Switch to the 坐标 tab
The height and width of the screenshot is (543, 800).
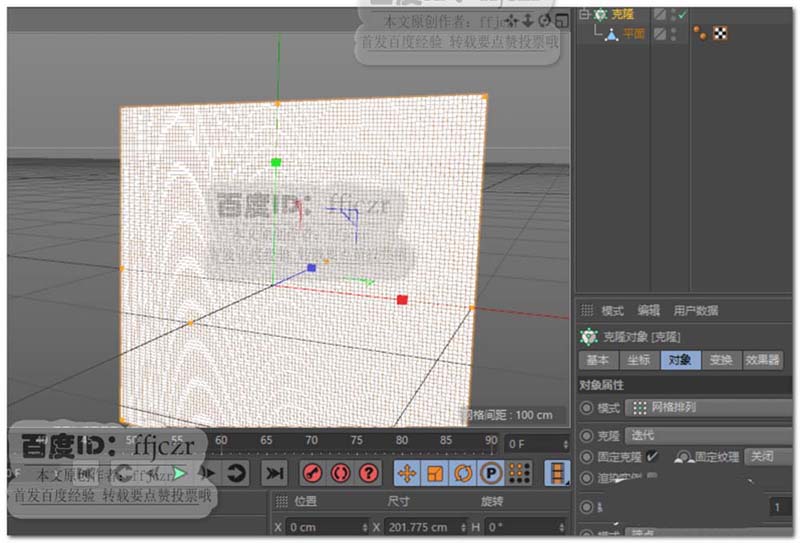[639, 360]
